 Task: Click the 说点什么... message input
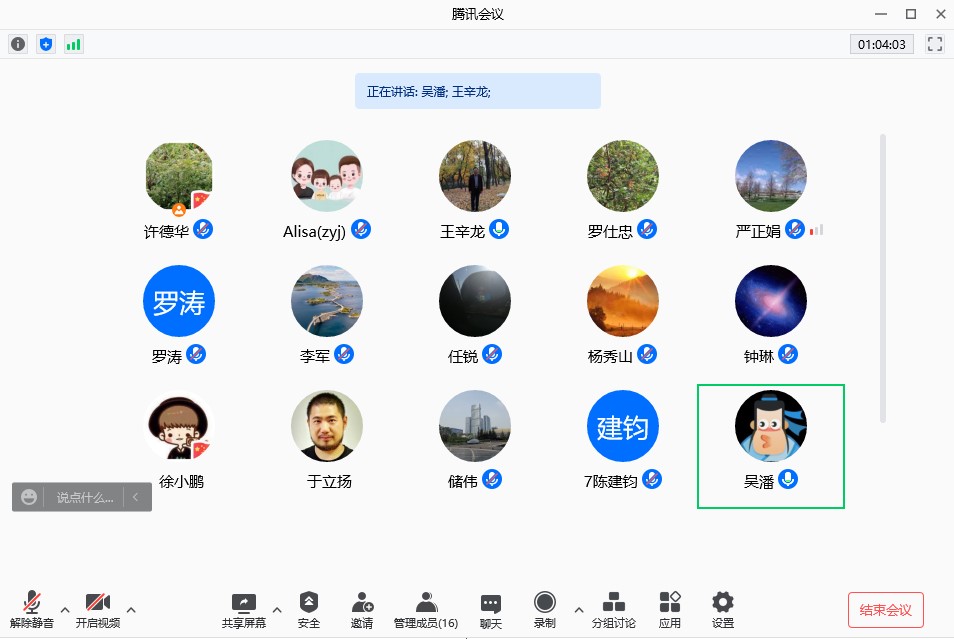(84, 497)
